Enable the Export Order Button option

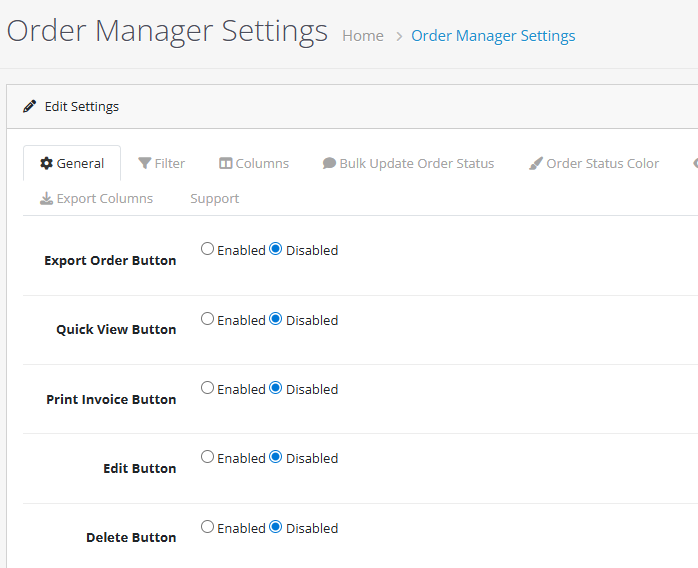(208, 249)
